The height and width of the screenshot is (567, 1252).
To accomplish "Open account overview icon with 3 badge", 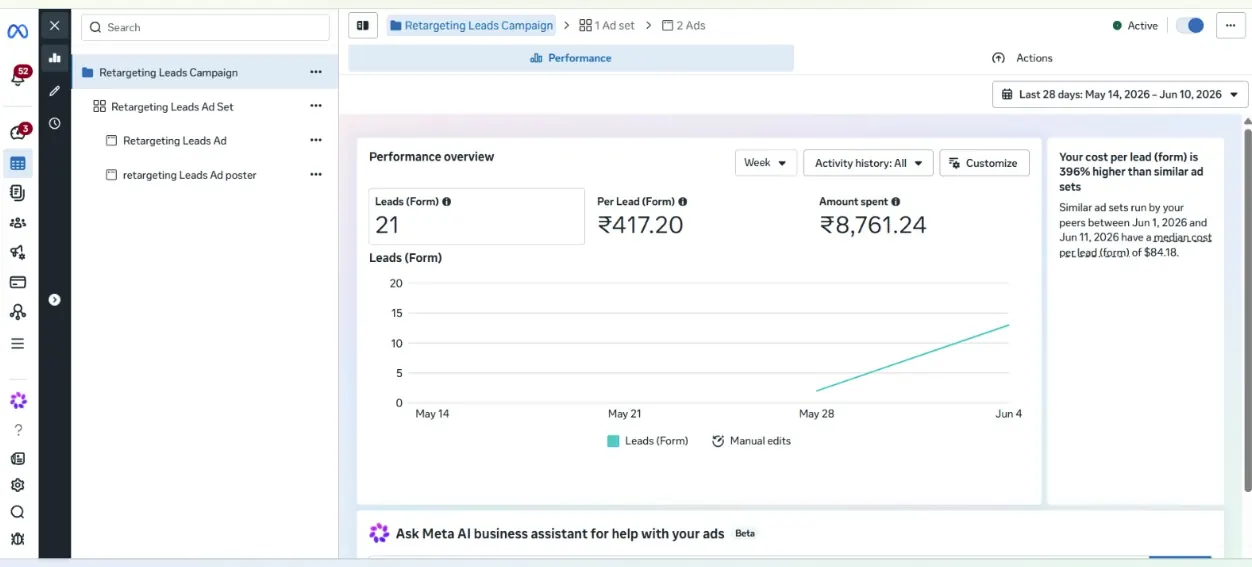I will pos(18,132).
